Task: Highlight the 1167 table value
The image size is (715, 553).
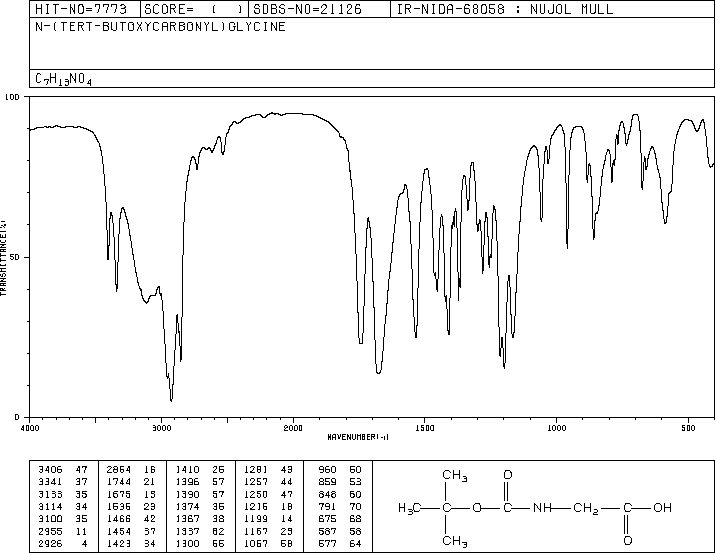Action: pyautogui.click(x=256, y=531)
